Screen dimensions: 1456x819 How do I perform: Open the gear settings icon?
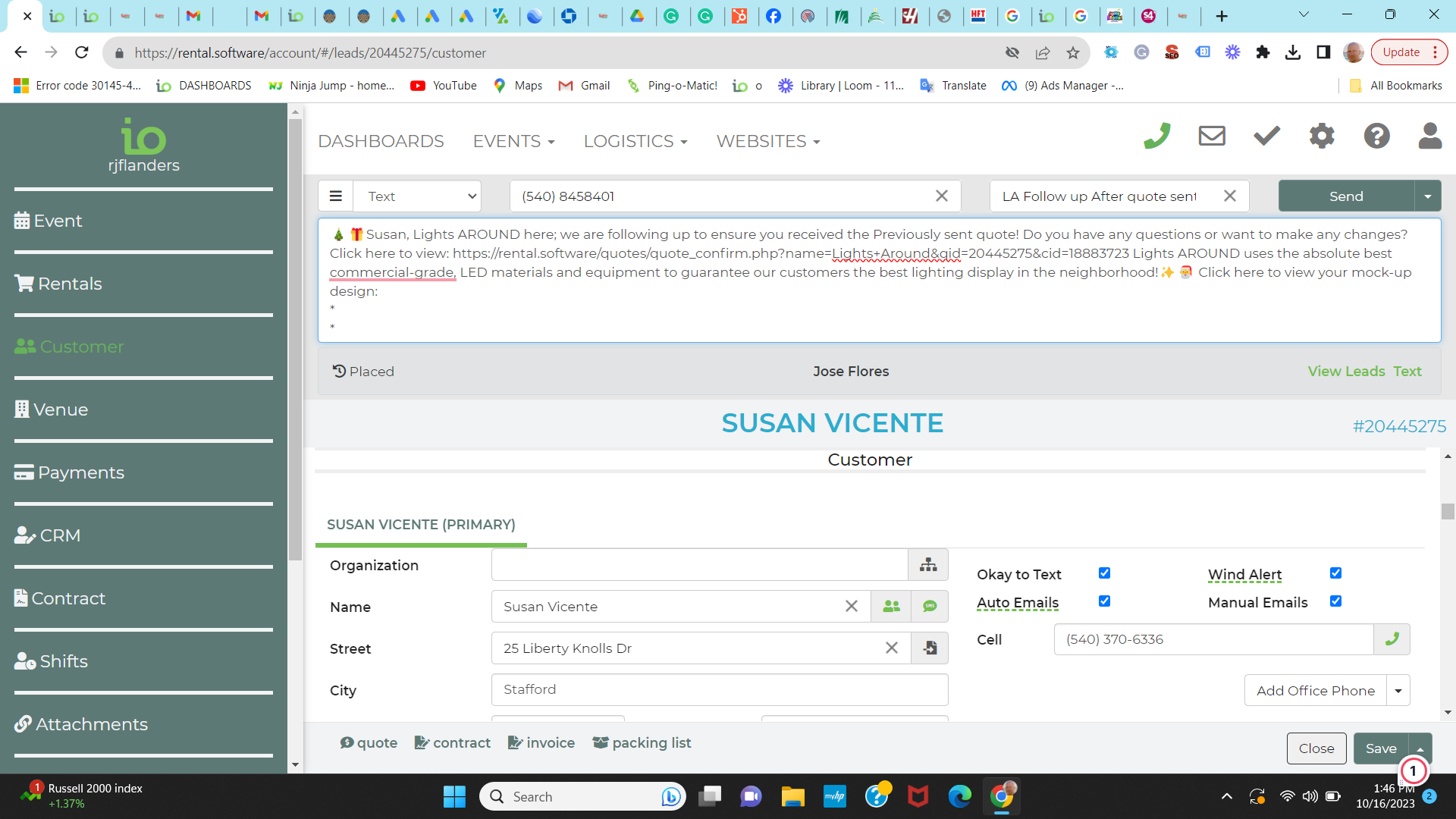click(x=1322, y=136)
